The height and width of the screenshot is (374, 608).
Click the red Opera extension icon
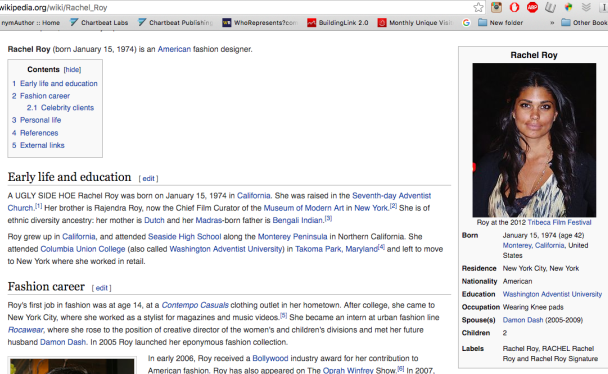coord(514,7)
